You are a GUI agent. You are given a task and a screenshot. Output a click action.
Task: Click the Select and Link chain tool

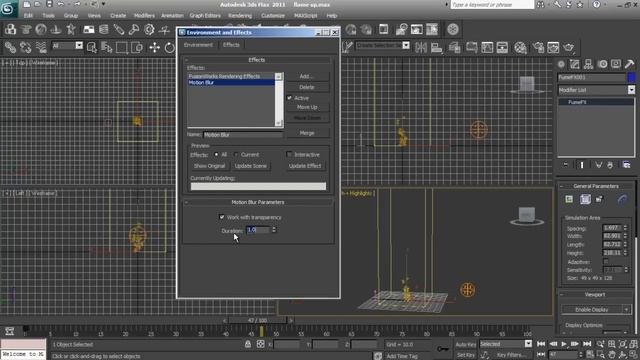click(x=10, y=47)
